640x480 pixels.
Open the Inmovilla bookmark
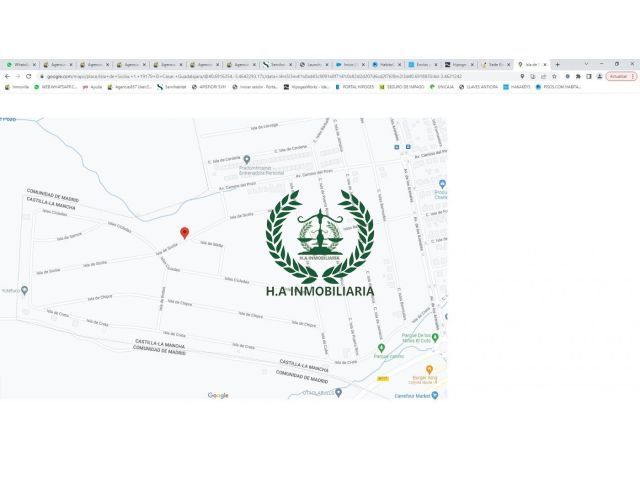click(x=17, y=87)
